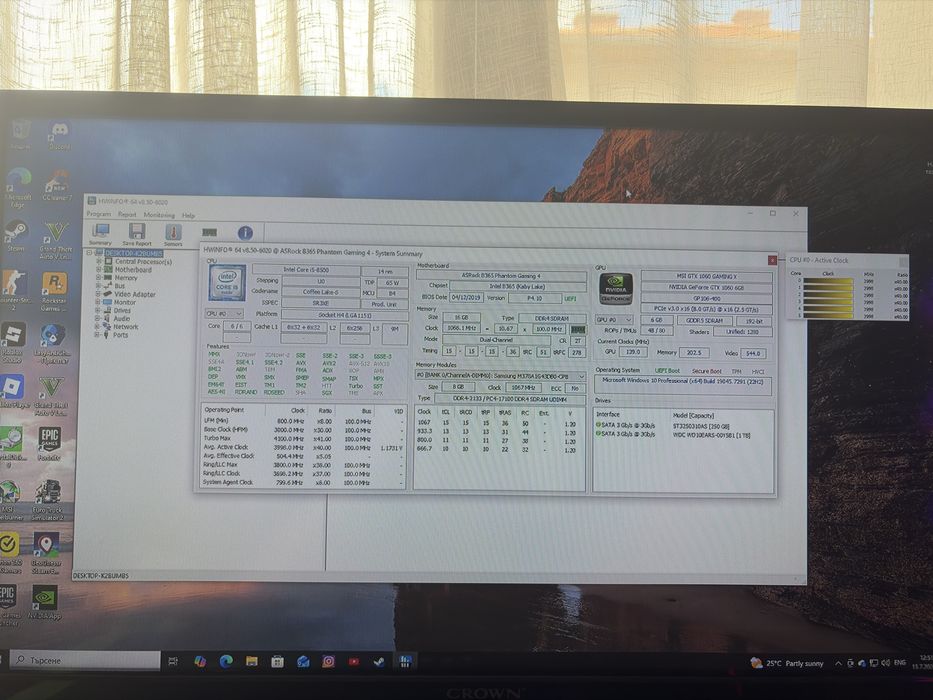Viewport: 933px width, 700px height.
Task: Click the UEFI Boot indicator
Action: coord(667,371)
